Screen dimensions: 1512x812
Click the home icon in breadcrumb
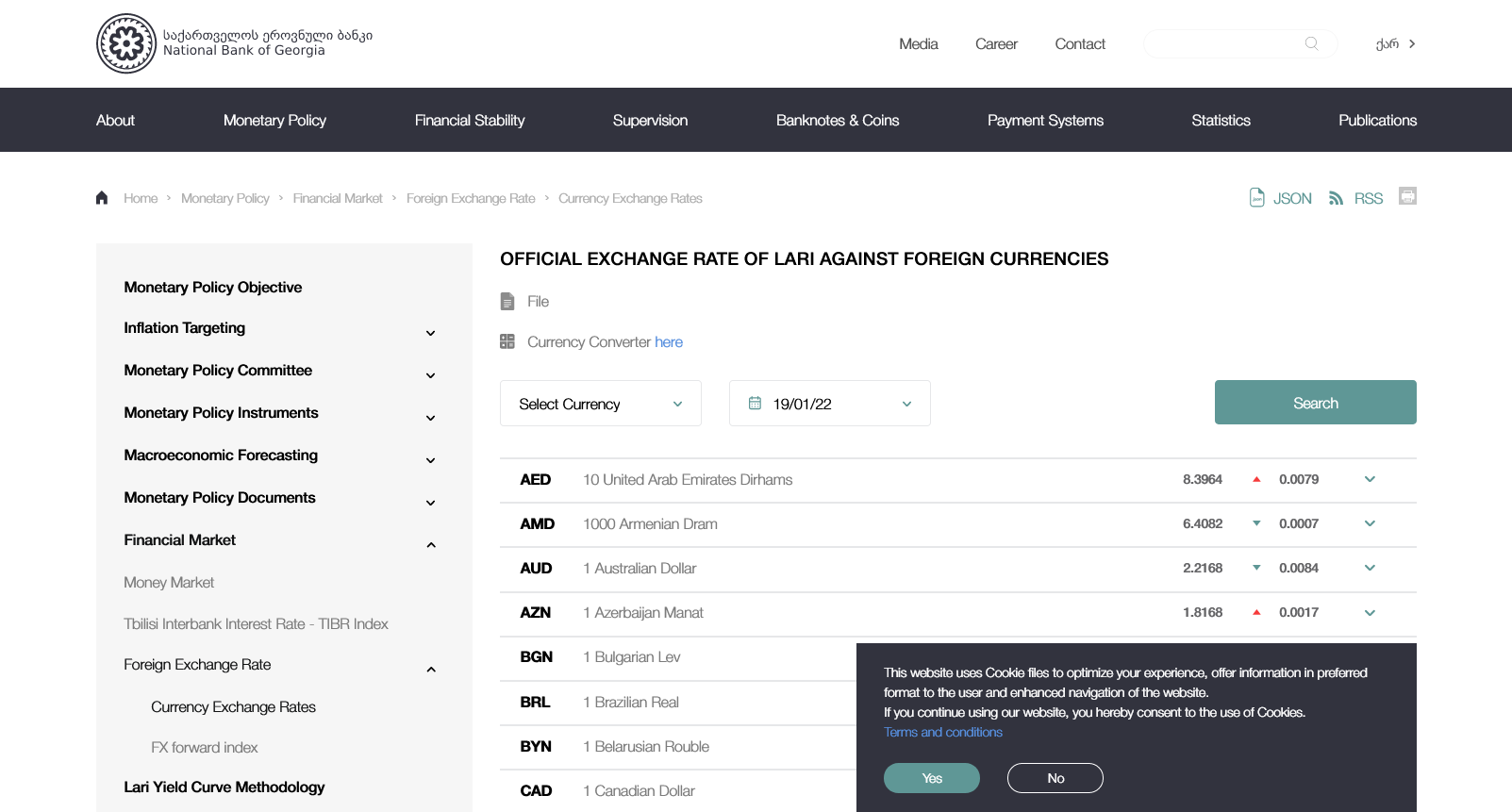[x=102, y=198]
